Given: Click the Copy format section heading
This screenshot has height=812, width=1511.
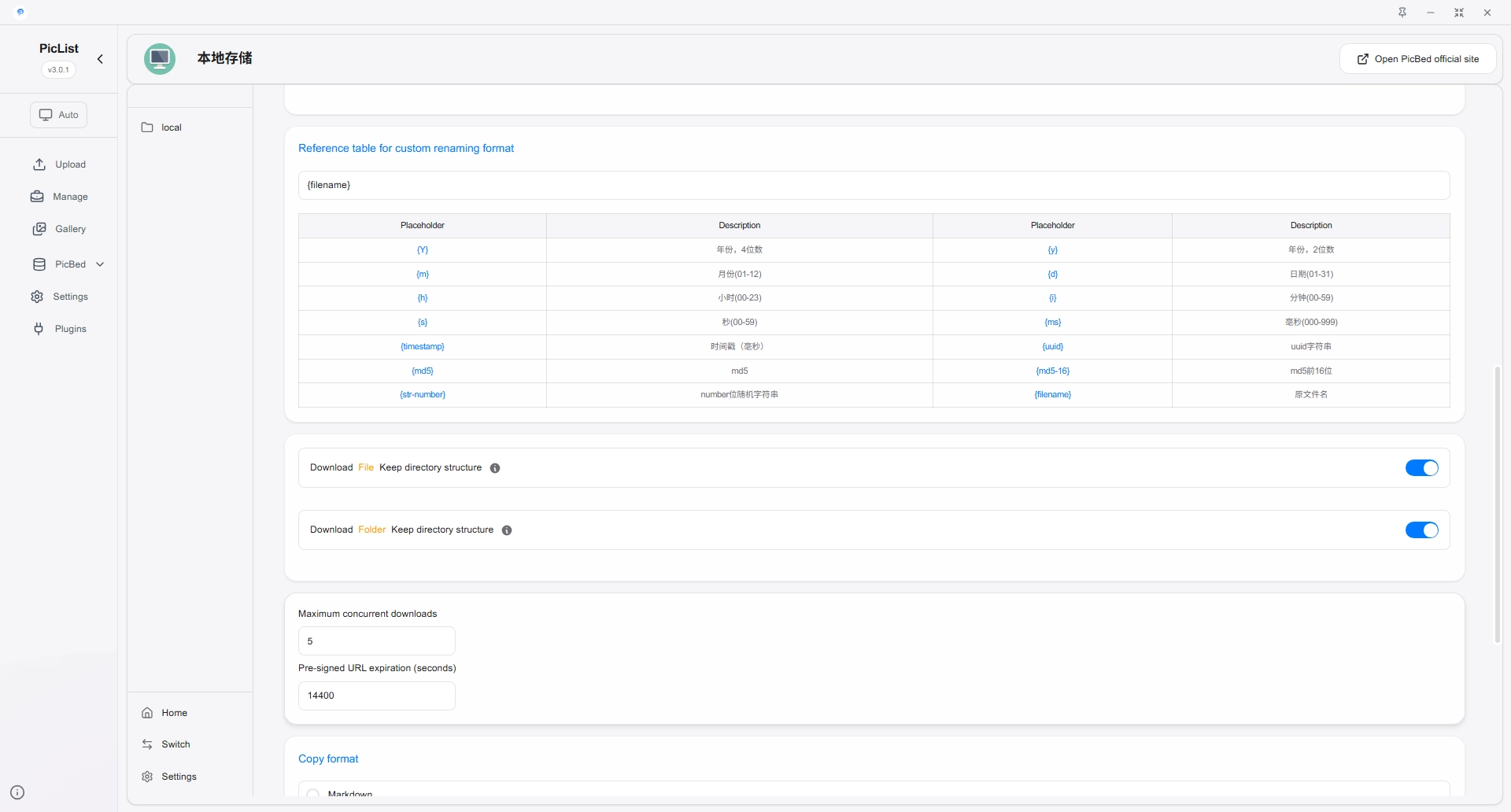Looking at the screenshot, I should (328, 759).
